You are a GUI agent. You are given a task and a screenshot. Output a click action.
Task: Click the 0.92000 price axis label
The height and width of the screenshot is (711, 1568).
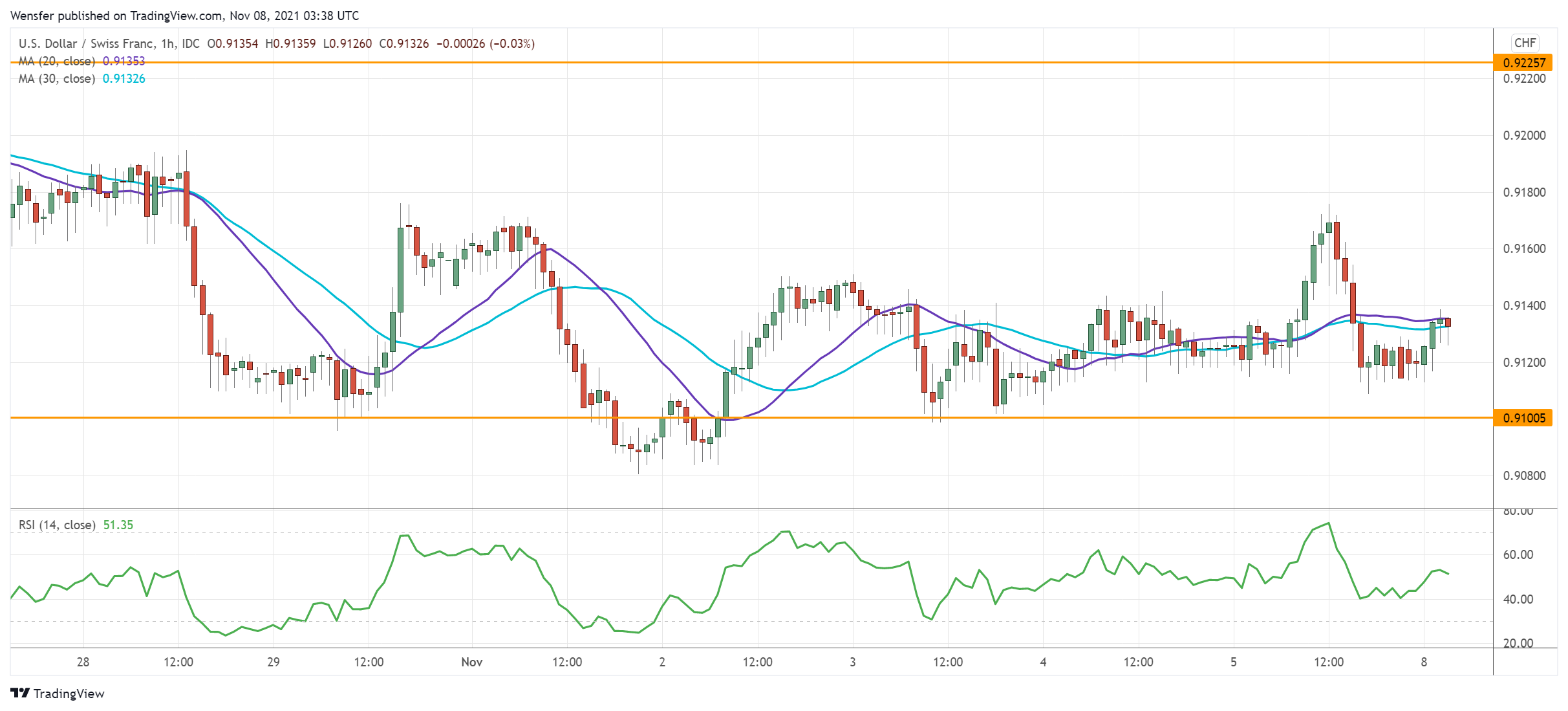pos(1524,135)
